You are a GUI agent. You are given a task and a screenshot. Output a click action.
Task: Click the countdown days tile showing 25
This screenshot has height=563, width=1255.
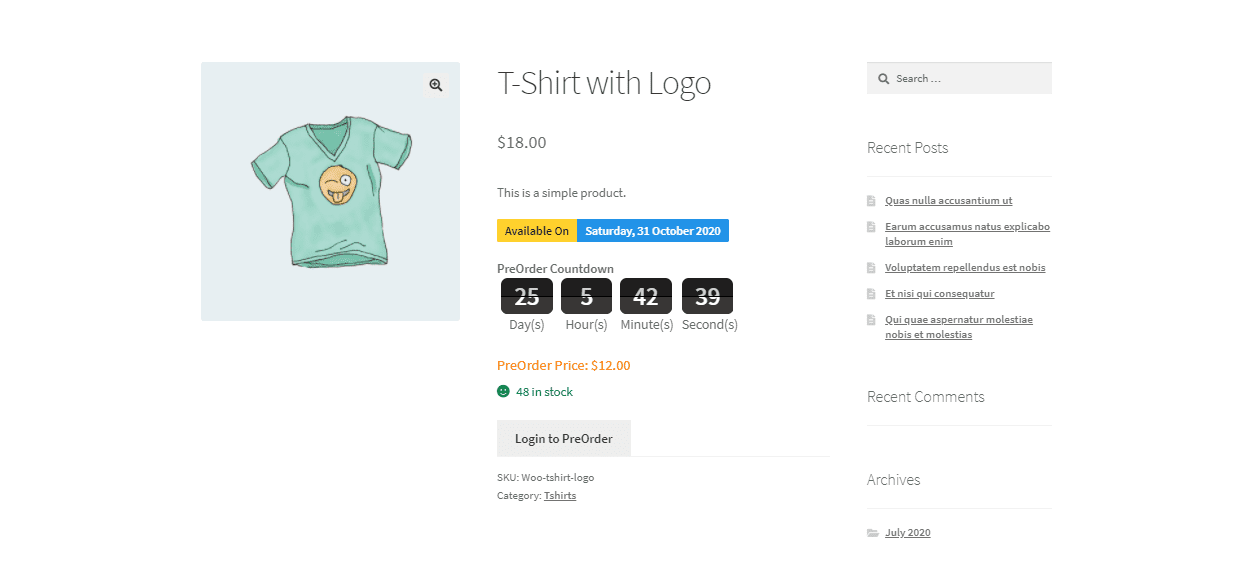(x=527, y=296)
